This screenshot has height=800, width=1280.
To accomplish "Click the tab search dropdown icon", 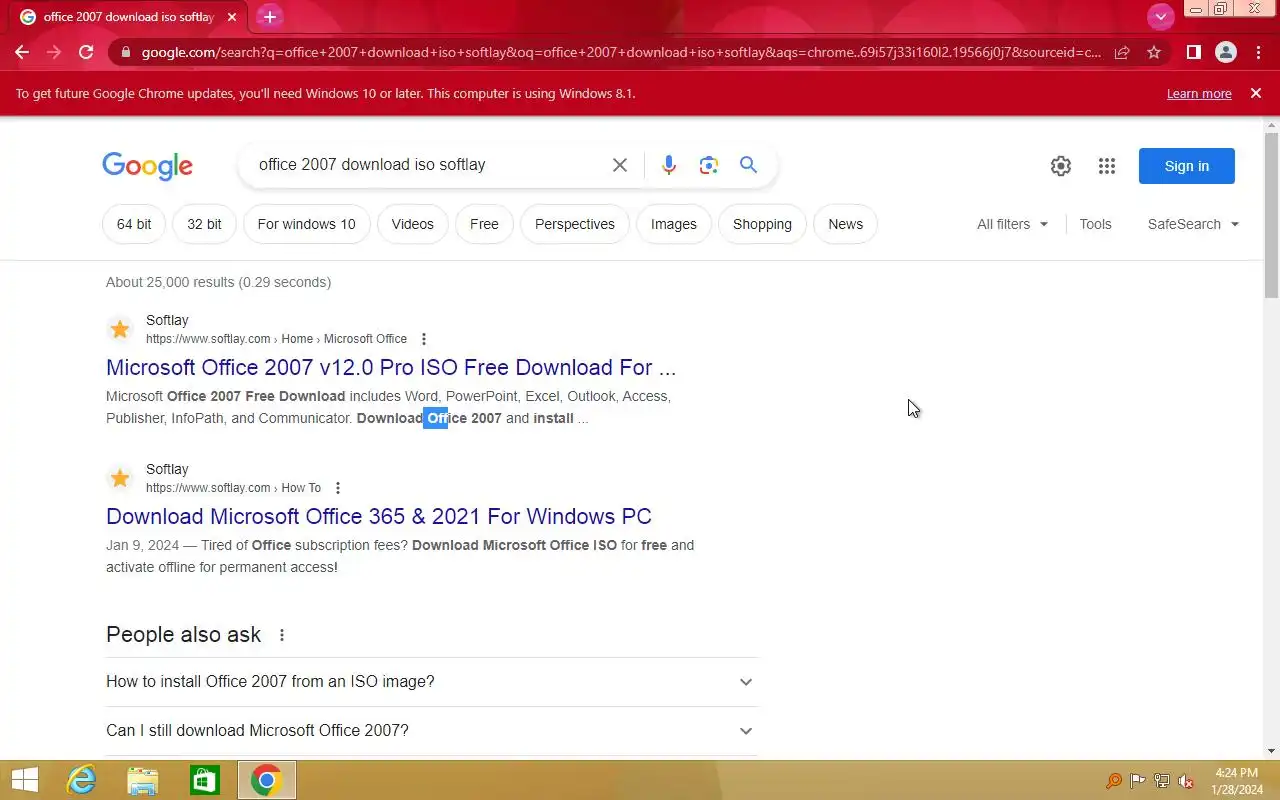I will pyautogui.click(x=1160, y=17).
